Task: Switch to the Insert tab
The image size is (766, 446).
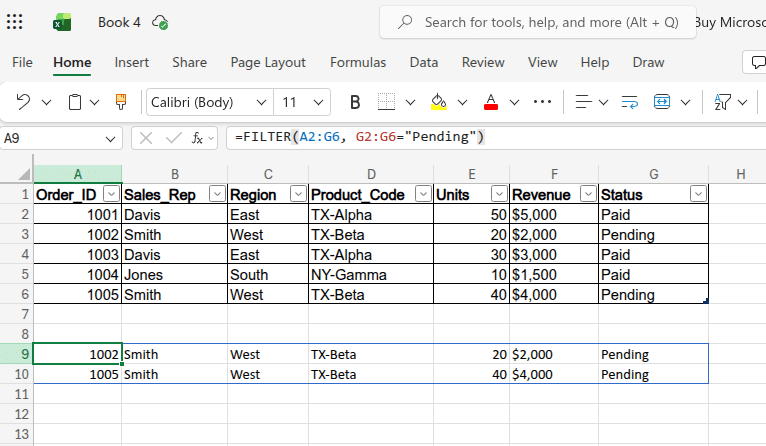Action: click(131, 62)
